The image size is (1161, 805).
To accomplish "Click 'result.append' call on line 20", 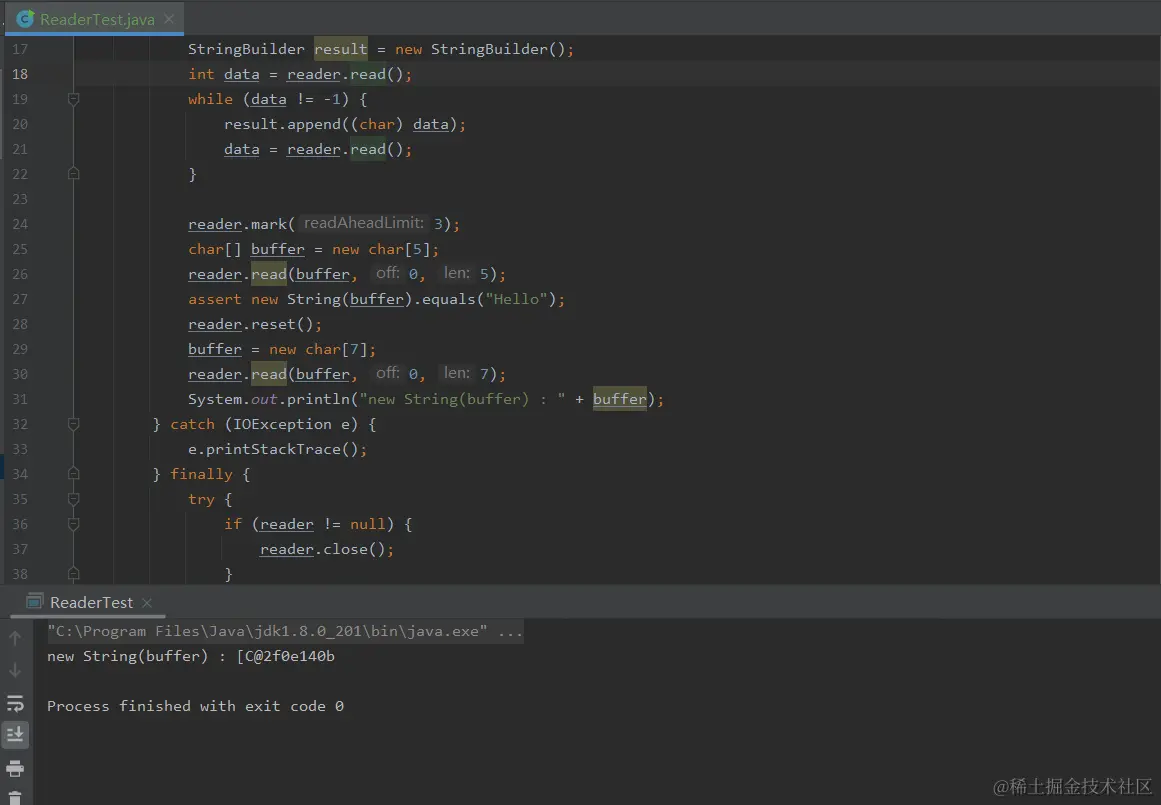I will [282, 124].
